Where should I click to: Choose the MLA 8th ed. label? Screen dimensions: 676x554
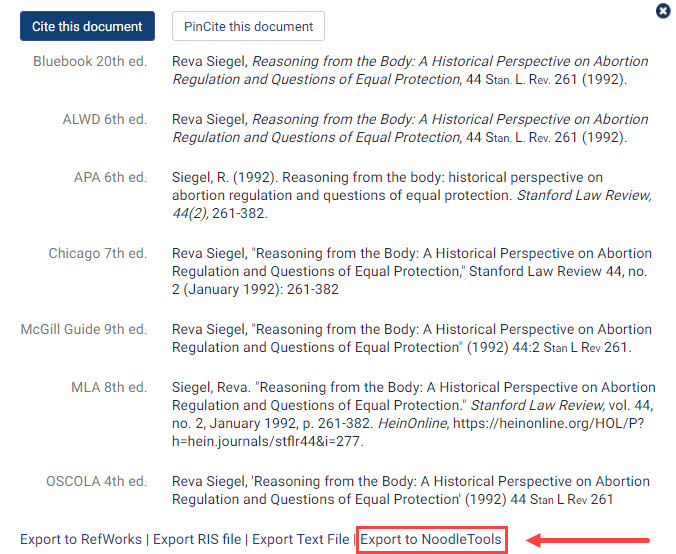point(109,388)
